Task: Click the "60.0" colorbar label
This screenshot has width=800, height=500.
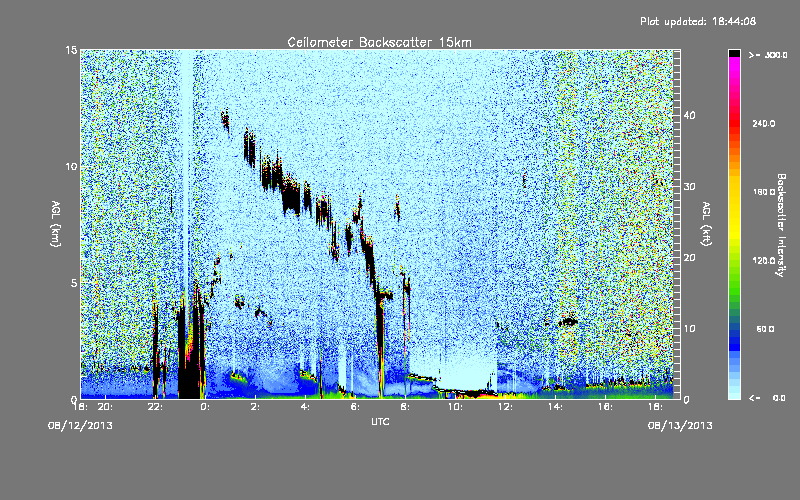Action: 765,329
